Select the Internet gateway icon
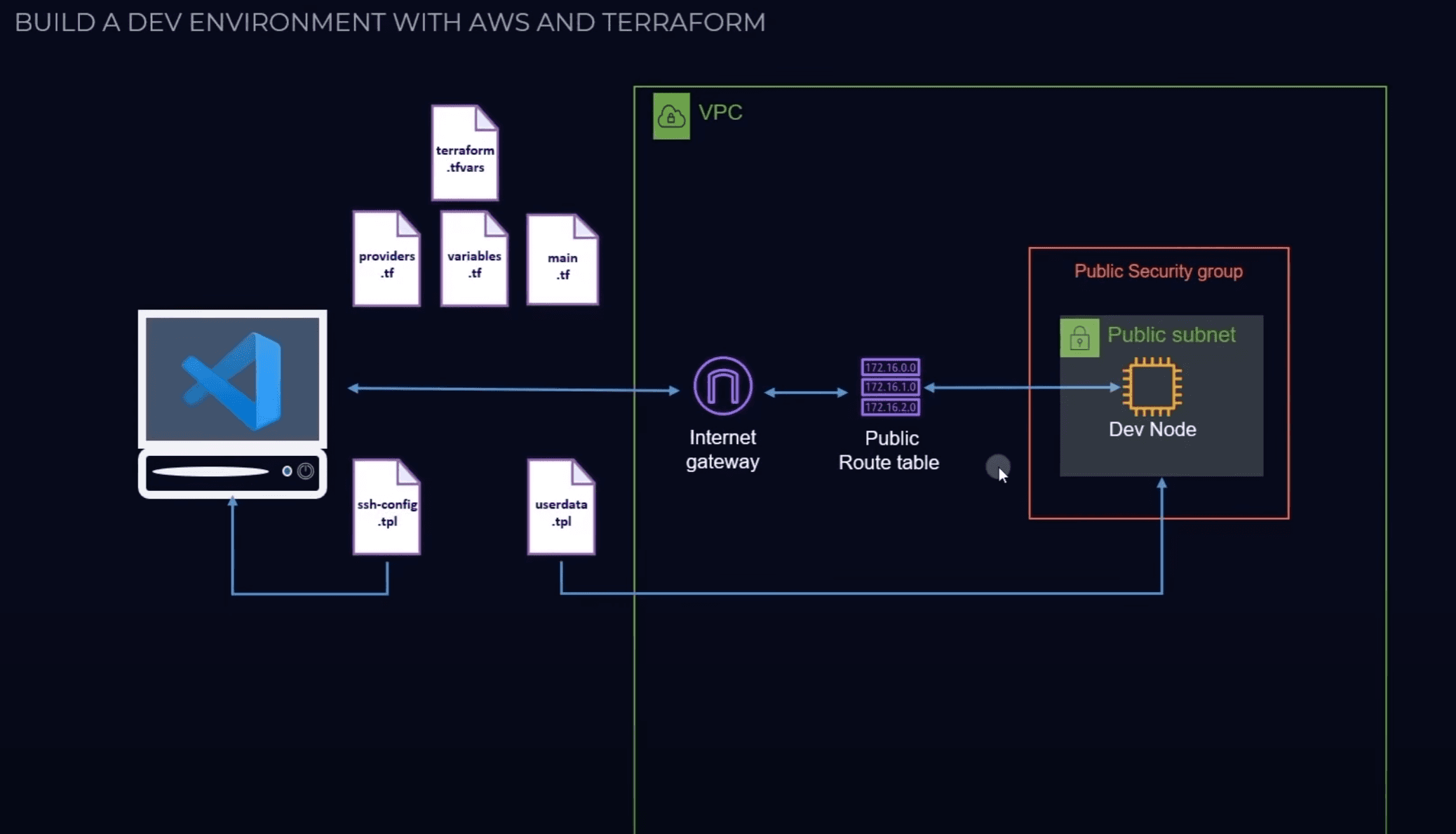Screen dimensions: 1456x834 pos(723,386)
